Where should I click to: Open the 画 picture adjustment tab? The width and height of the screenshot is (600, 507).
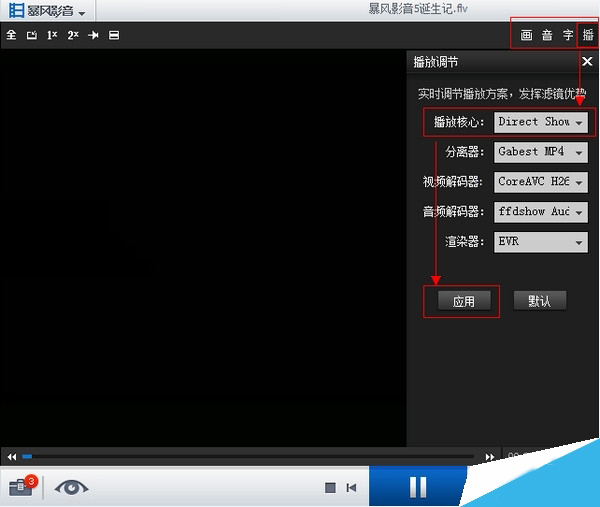click(526, 35)
